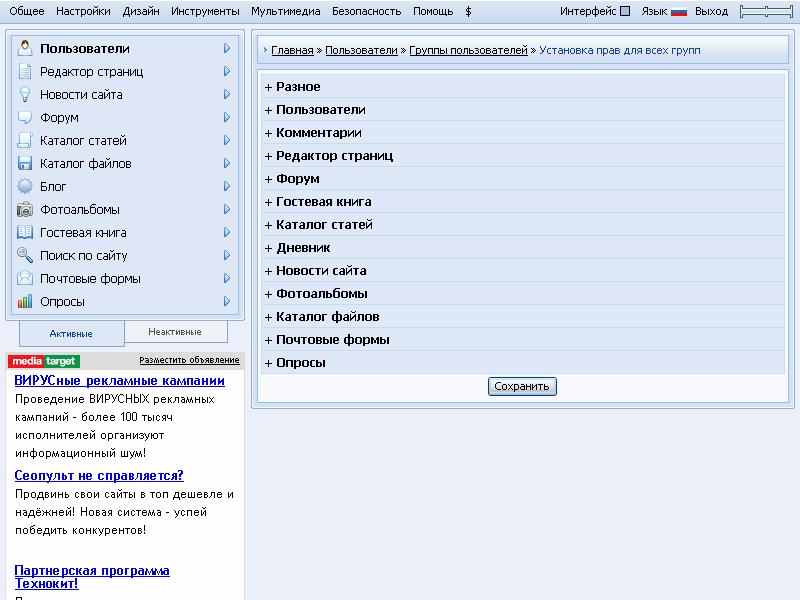Click the media target ad logo
800x600 pixels.
44,361
